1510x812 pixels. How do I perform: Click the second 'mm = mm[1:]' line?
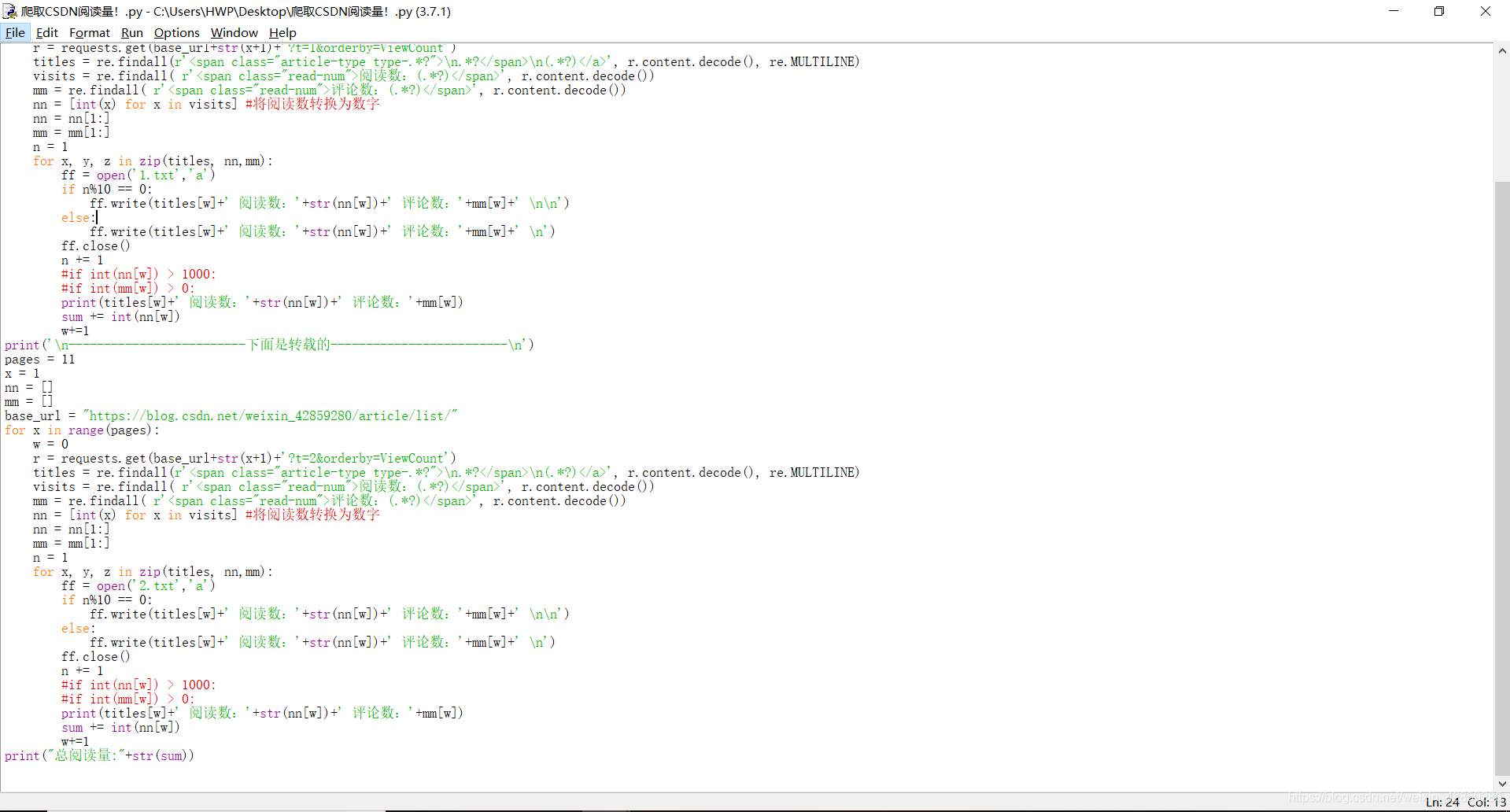pos(72,544)
